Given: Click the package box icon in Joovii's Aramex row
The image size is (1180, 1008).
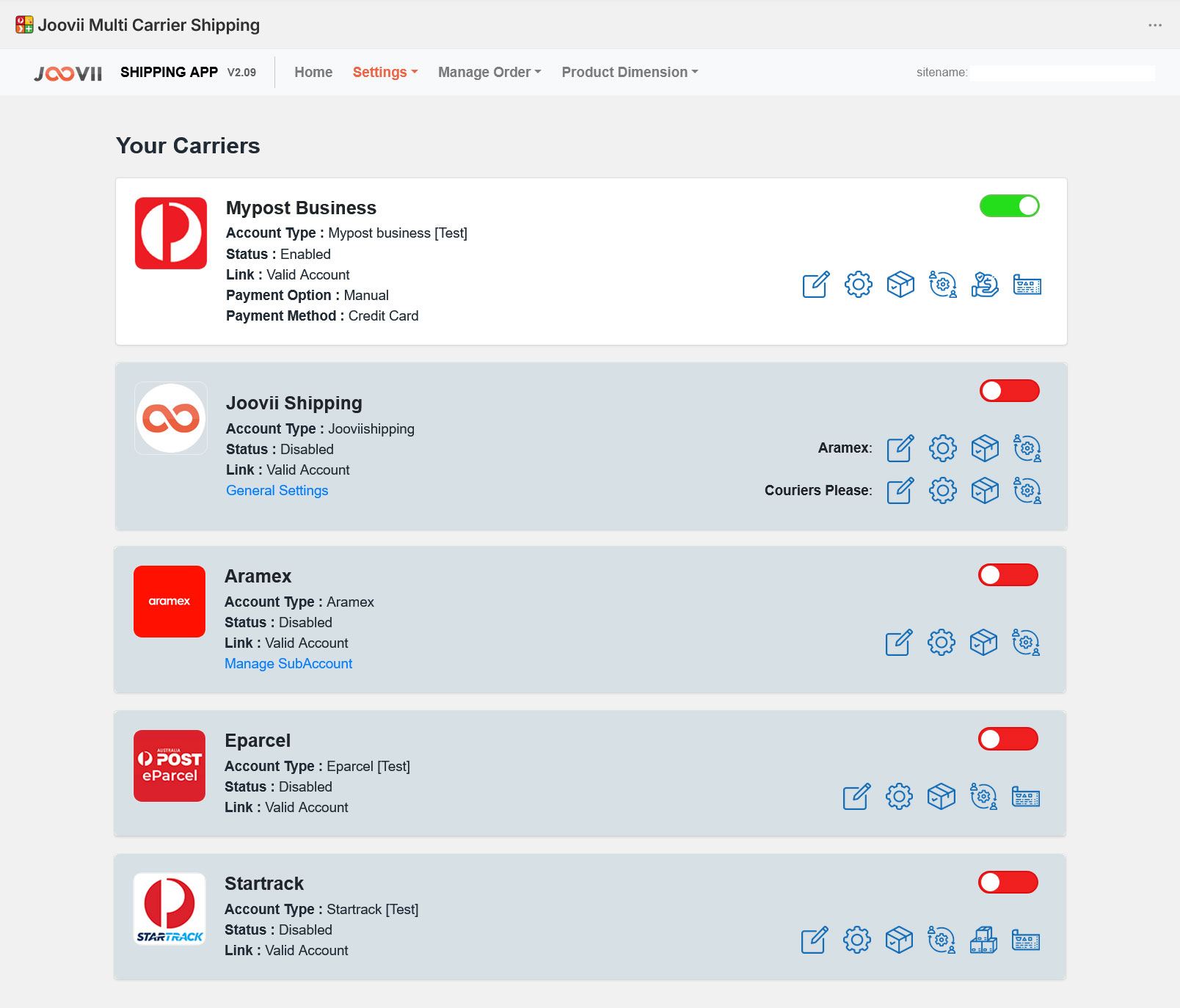Looking at the screenshot, I should [985, 448].
